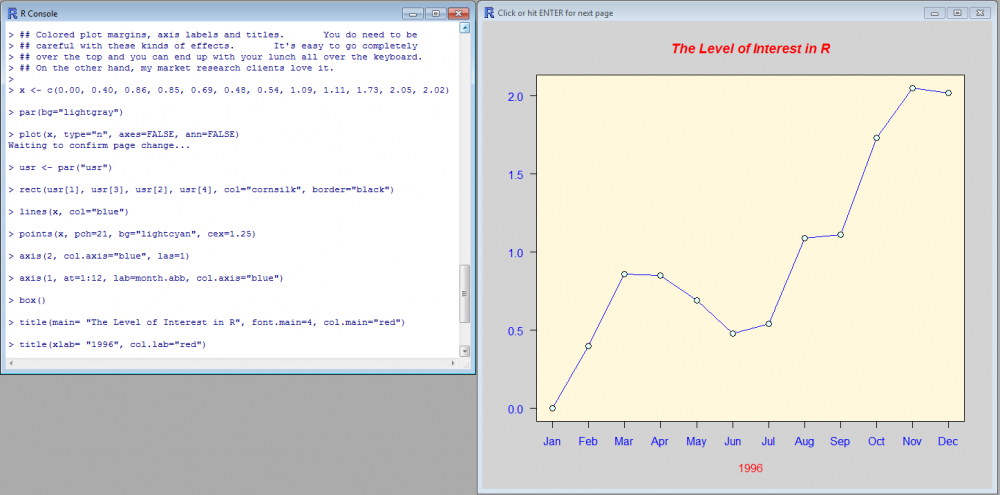Close the graphics plot window
The height and width of the screenshot is (495, 1000).
(x=979, y=13)
